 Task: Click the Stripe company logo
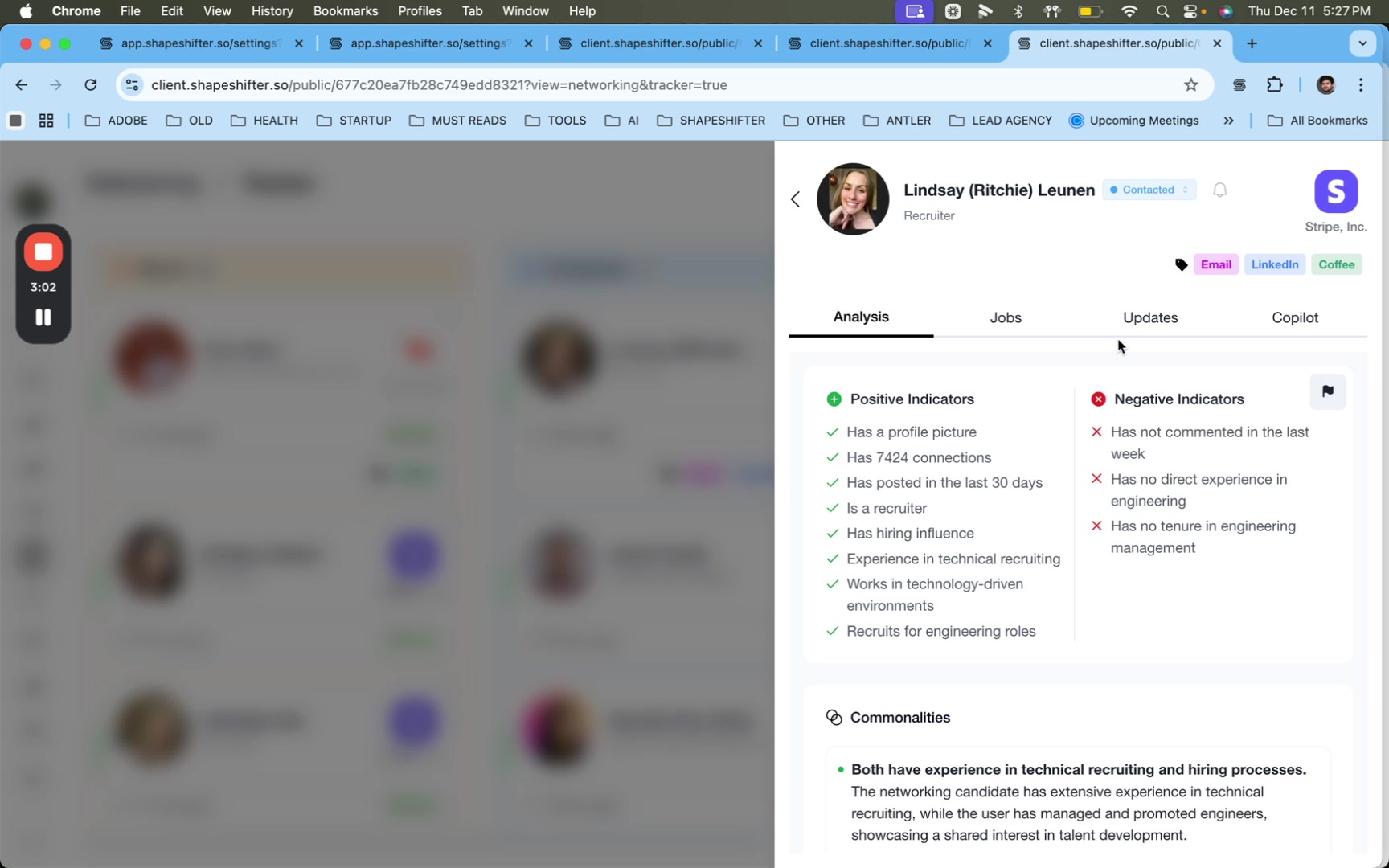pyautogui.click(x=1336, y=191)
